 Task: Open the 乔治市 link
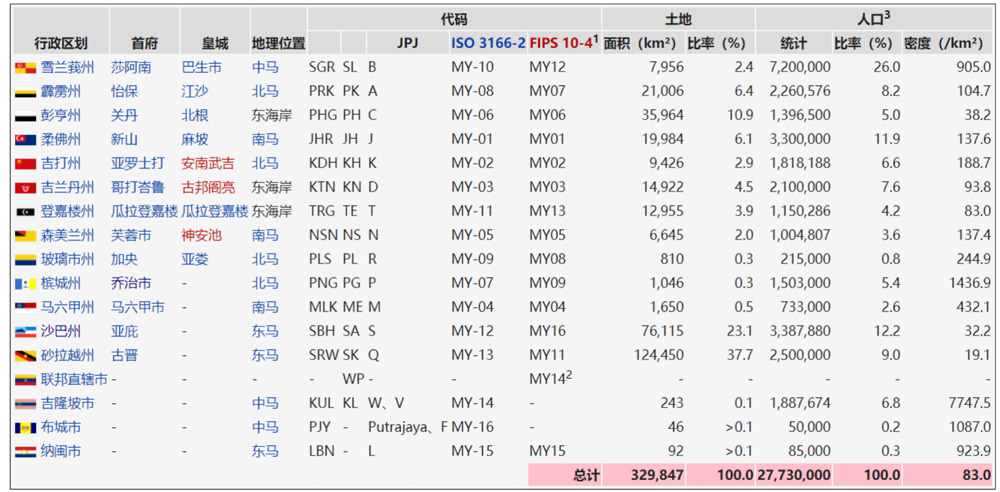tap(131, 283)
